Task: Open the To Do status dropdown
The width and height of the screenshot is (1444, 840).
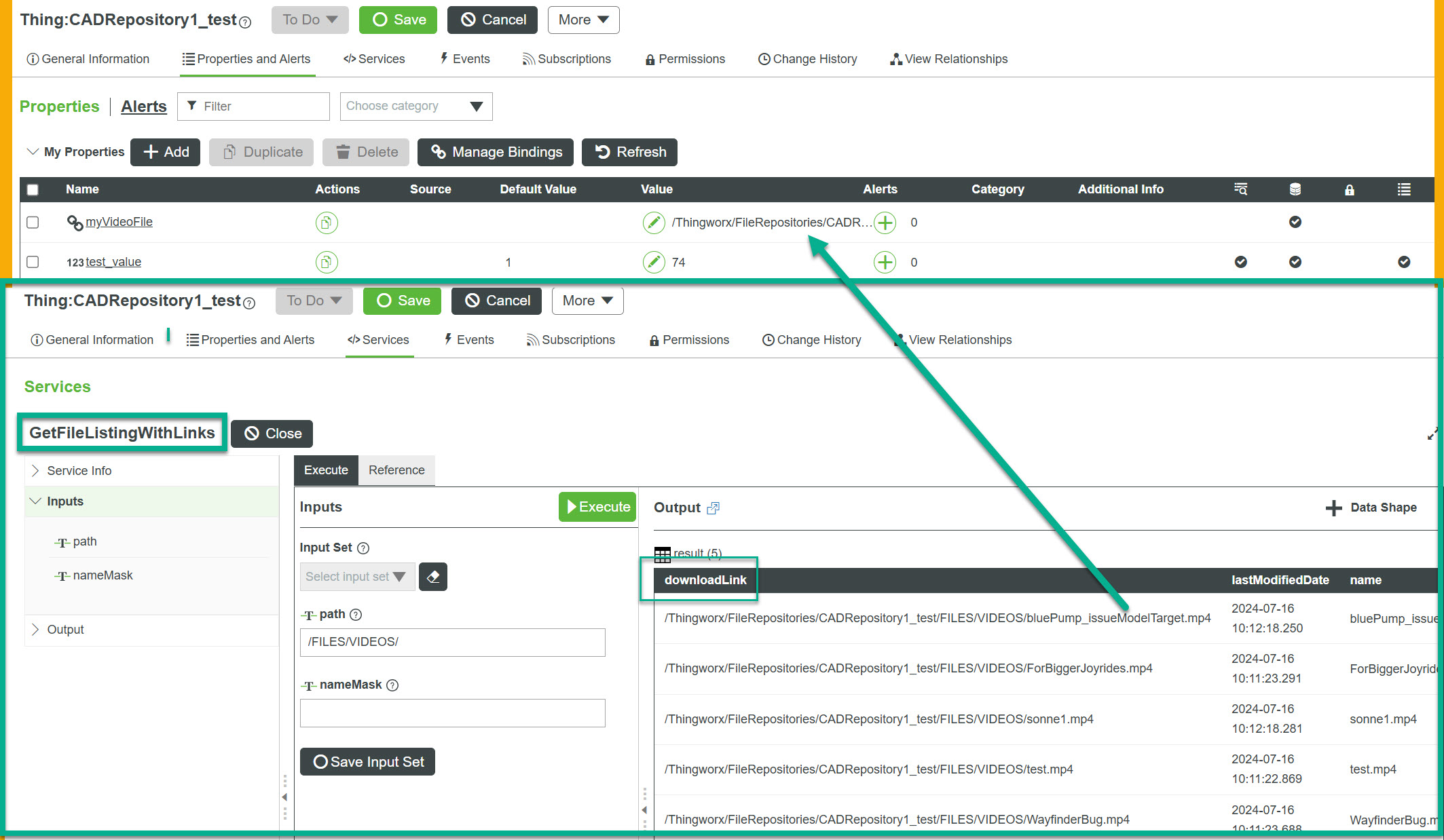Action: coord(310,20)
